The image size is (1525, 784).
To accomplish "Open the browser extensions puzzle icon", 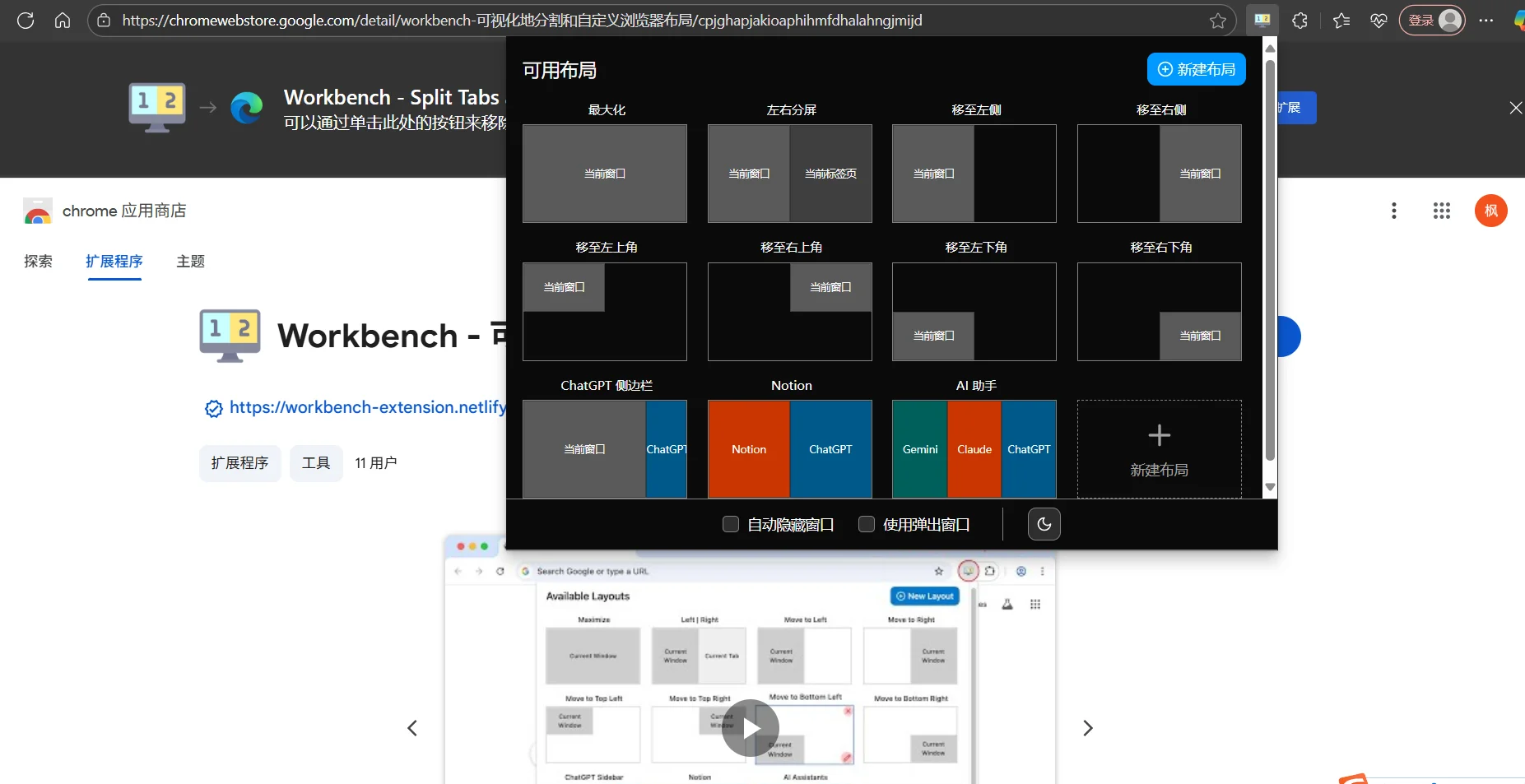I will [1300, 21].
